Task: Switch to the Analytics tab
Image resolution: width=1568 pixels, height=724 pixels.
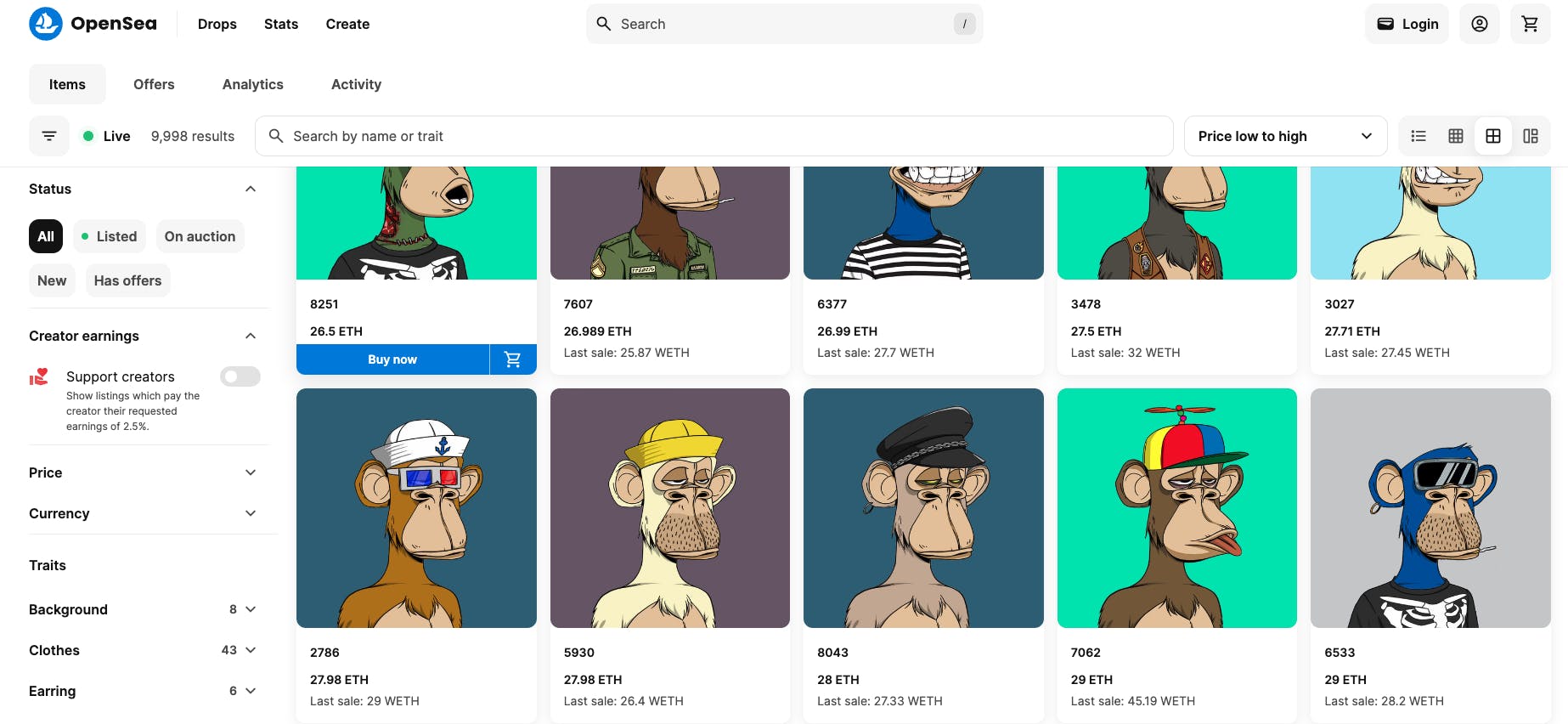Action: tap(253, 84)
